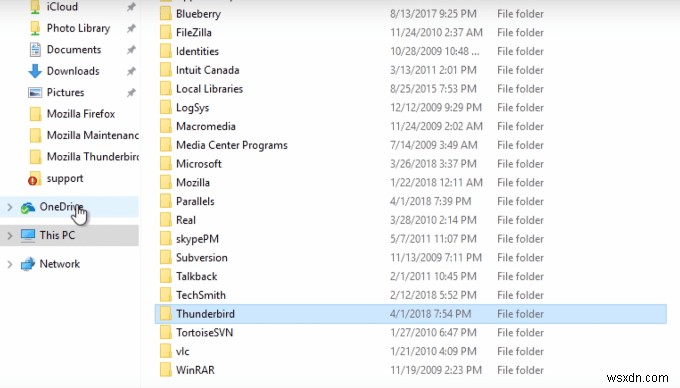Click the Network icon in sidebar

click(28, 264)
